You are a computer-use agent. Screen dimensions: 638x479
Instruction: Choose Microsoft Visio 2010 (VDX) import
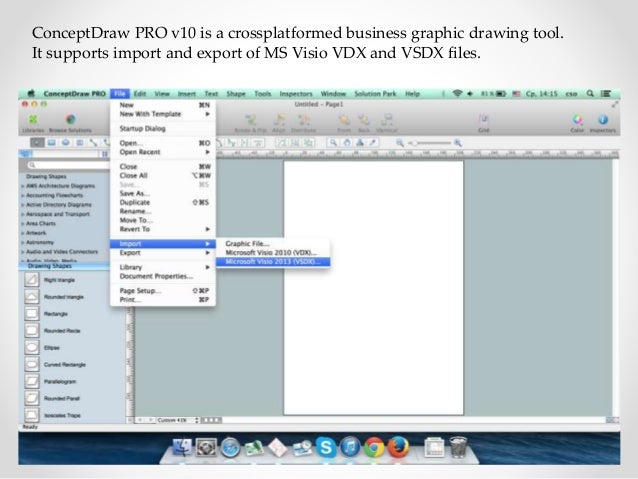(x=273, y=253)
